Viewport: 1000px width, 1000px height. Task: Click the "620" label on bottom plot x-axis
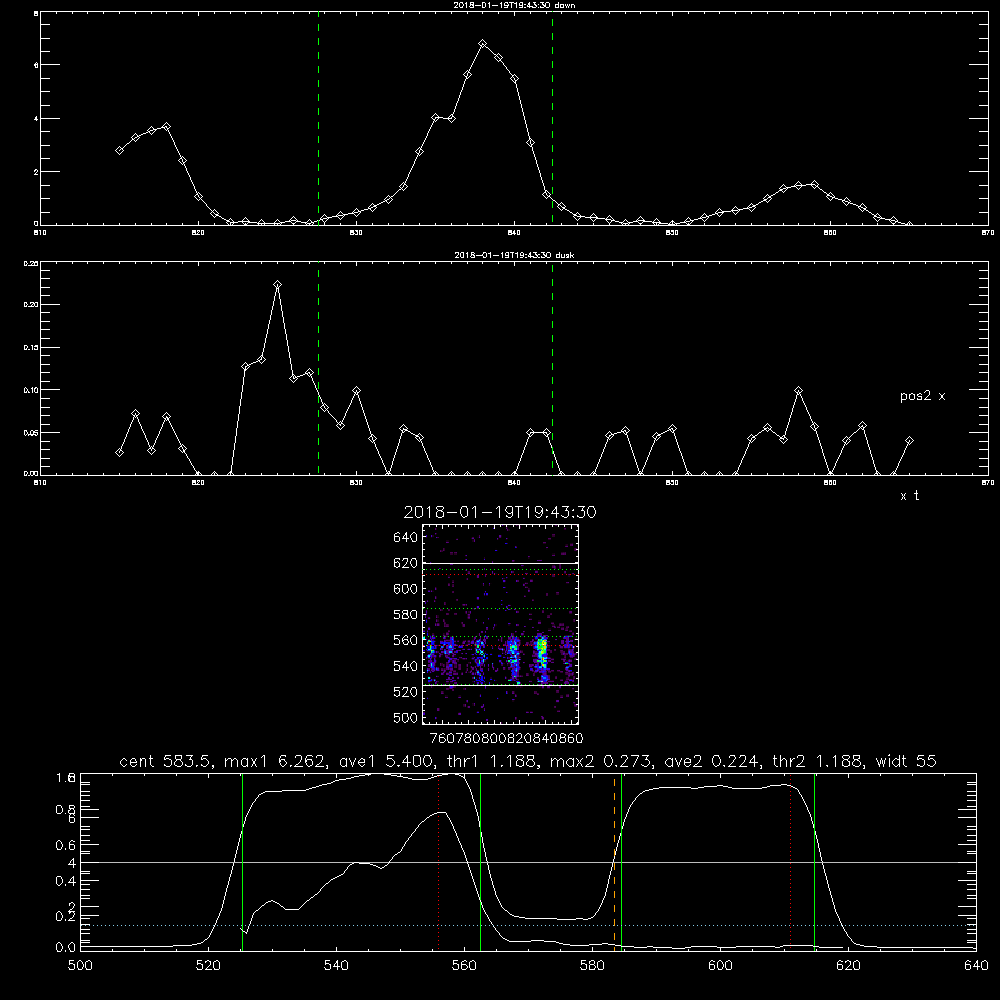coord(848,966)
